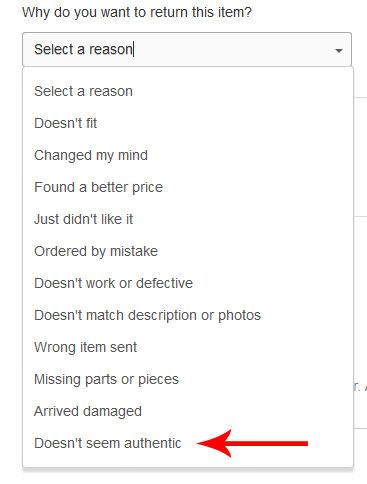Click 'Why do you want to return this item?' label
This screenshot has width=367, height=484.
[137, 13]
